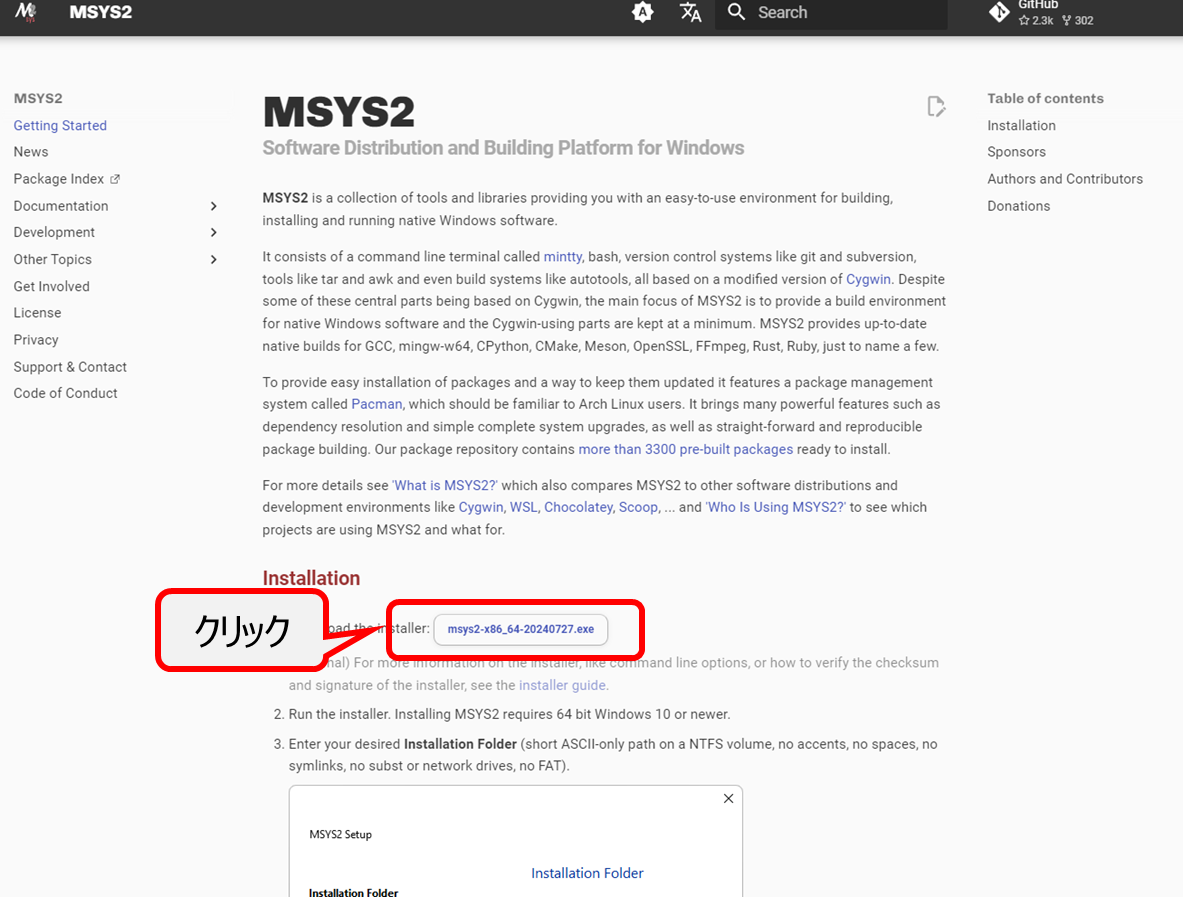Open Other Topics in the sidebar
This screenshot has width=1183, height=897.
point(53,260)
